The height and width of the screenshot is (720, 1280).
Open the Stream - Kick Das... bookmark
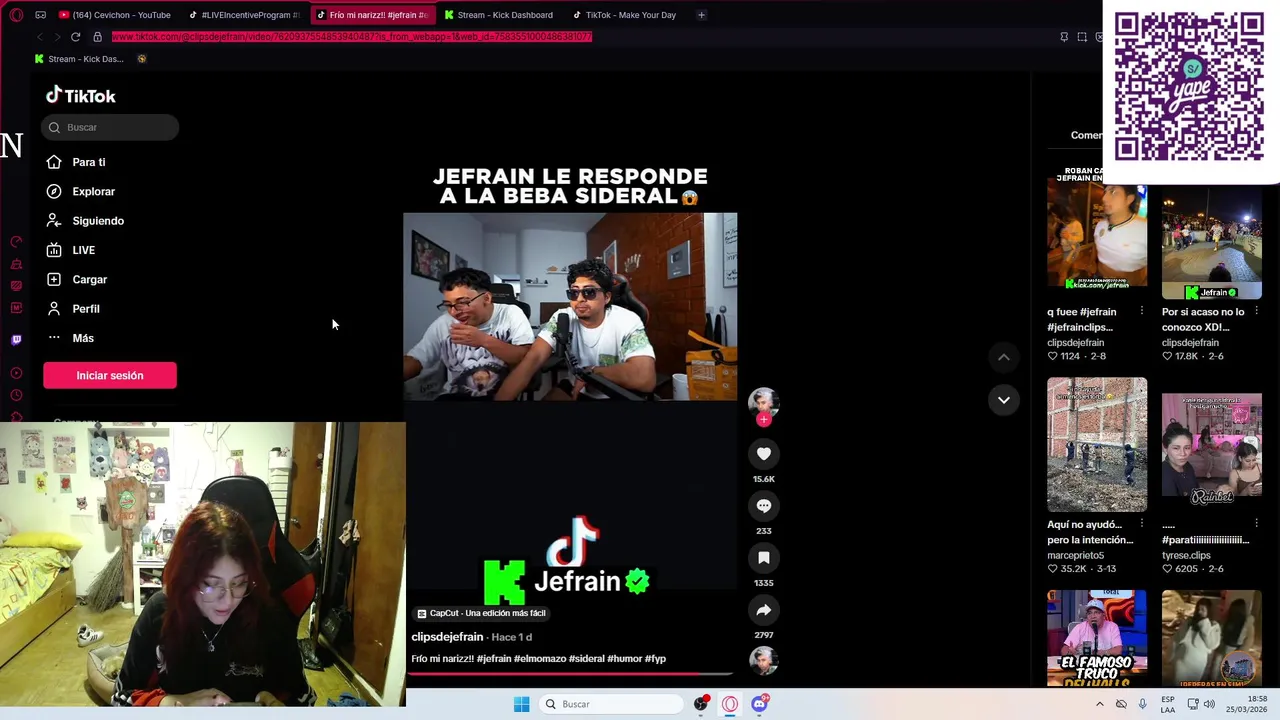click(x=79, y=59)
